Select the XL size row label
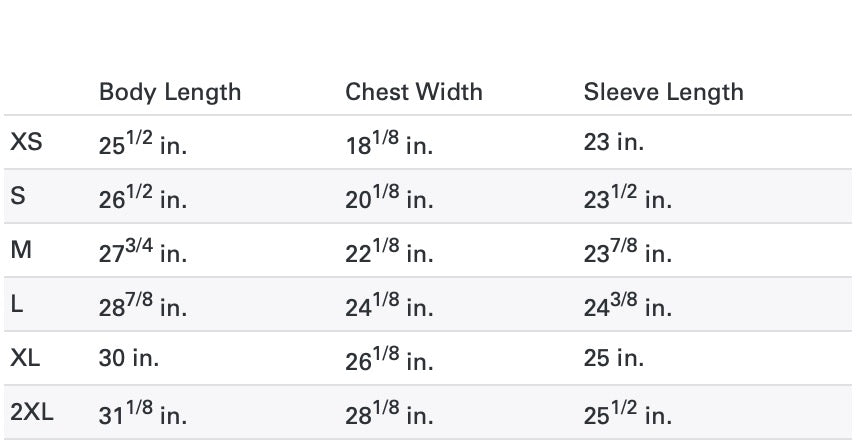858x442 pixels. (x=25, y=358)
